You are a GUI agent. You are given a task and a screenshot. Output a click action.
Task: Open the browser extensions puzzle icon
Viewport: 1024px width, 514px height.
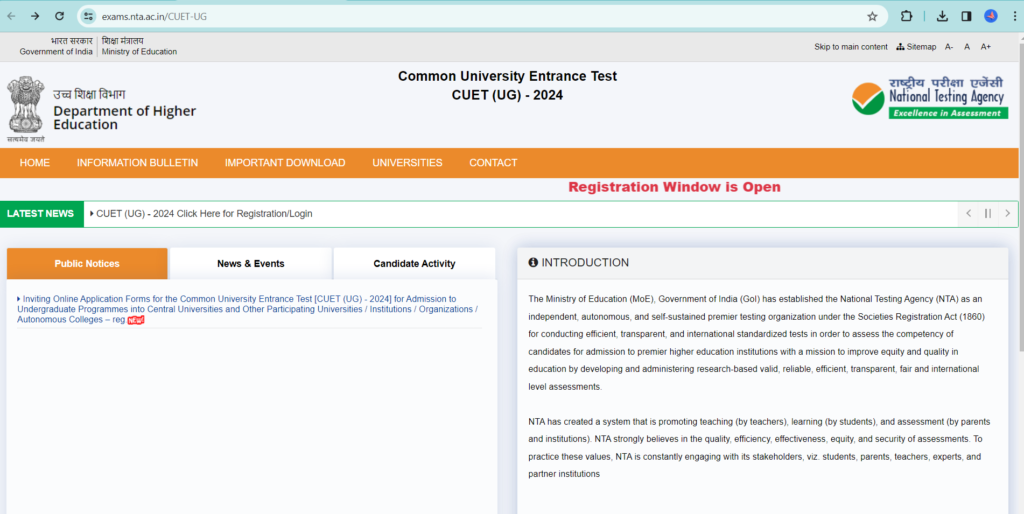(906, 16)
